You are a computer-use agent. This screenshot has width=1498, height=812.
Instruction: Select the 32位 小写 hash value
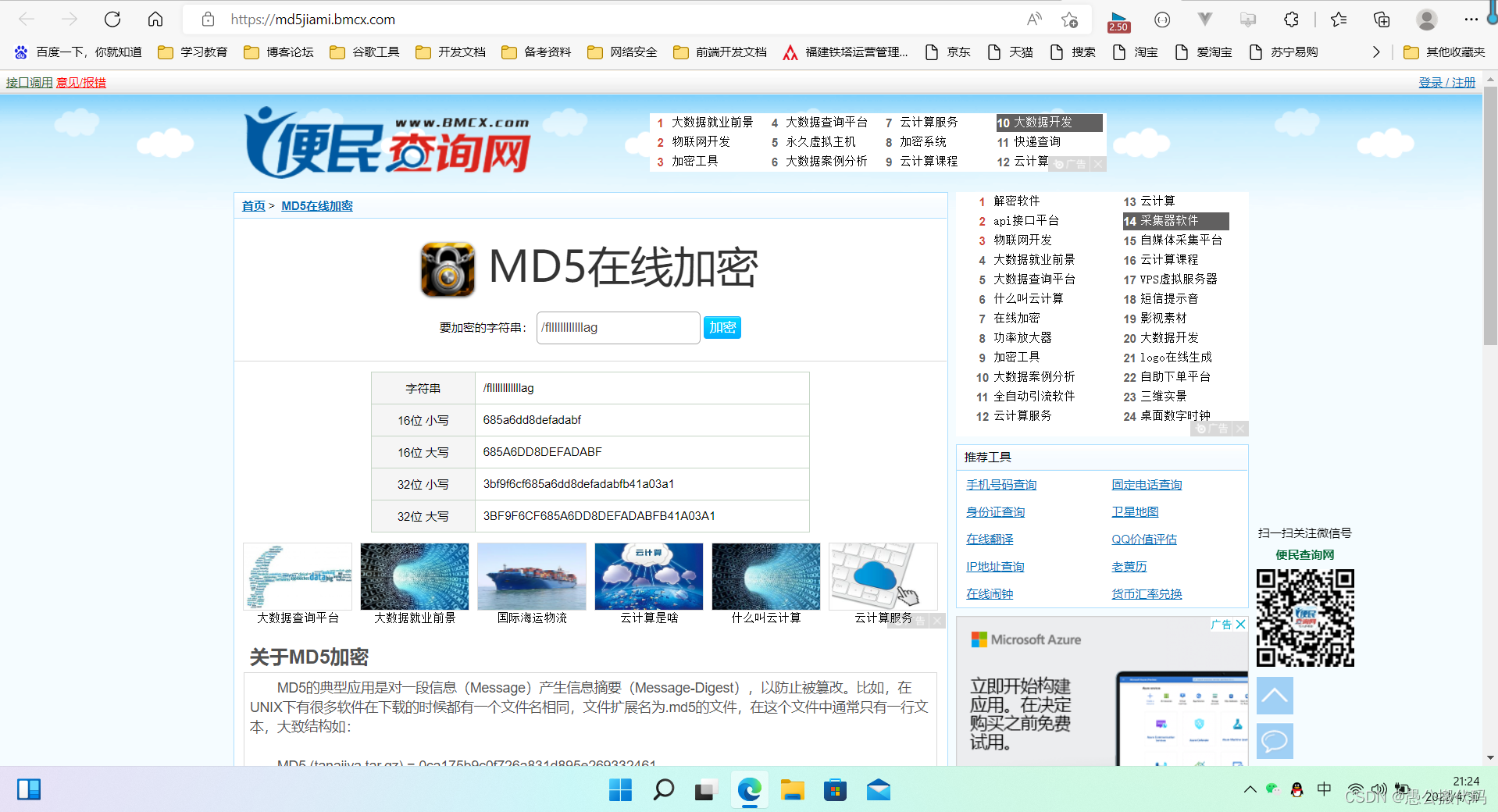pyautogui.click(x=579, y=484)
